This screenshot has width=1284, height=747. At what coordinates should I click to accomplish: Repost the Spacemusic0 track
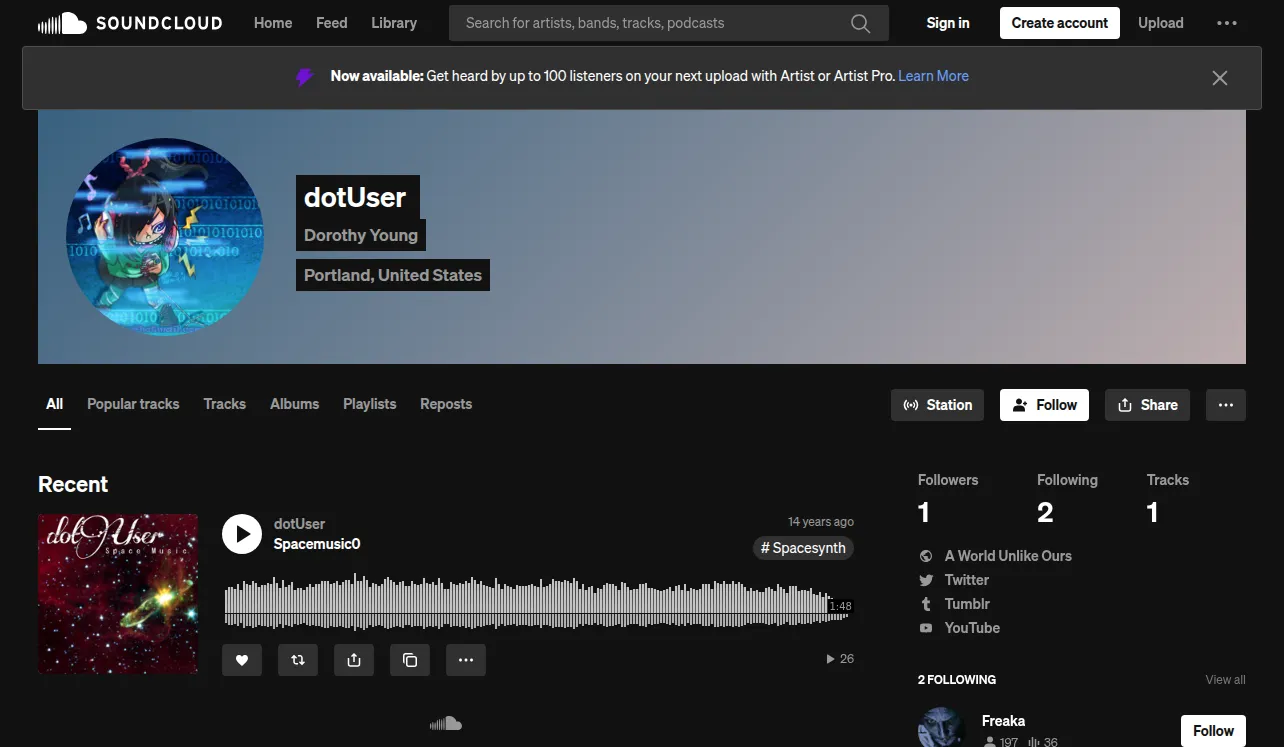[x=298, y=660]
